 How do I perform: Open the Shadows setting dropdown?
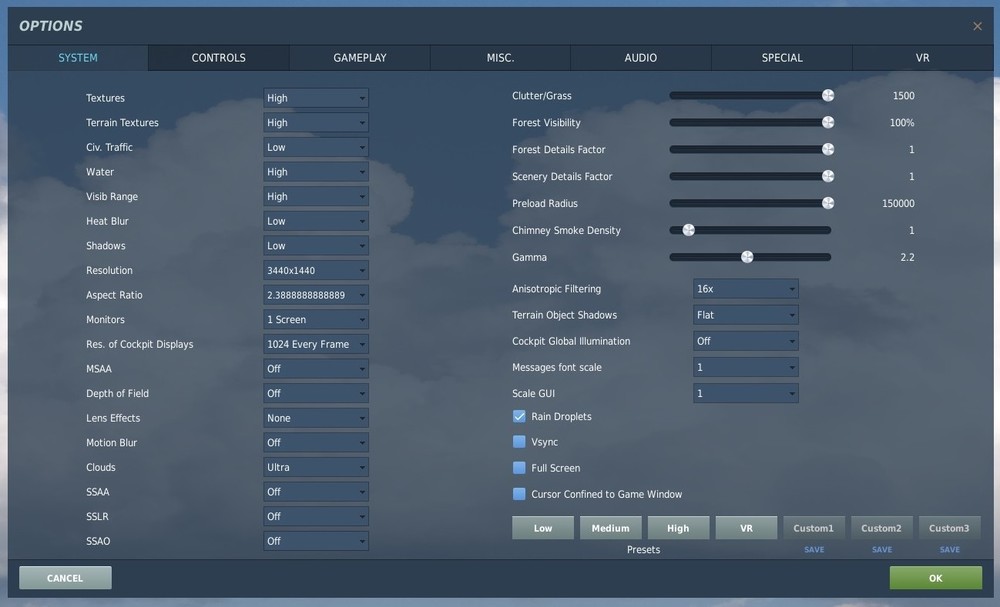(x=315, y=245)
